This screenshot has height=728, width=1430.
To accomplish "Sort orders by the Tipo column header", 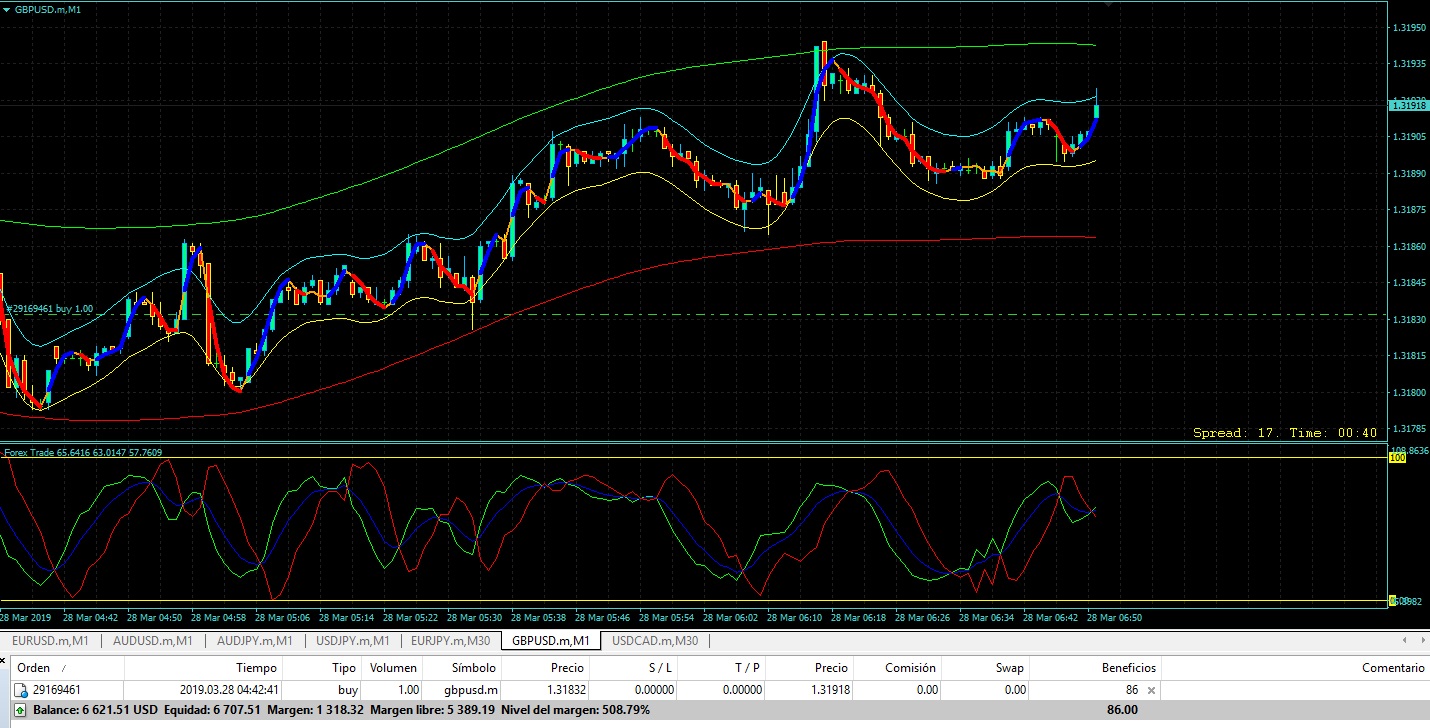I will (x=322, y=668).
